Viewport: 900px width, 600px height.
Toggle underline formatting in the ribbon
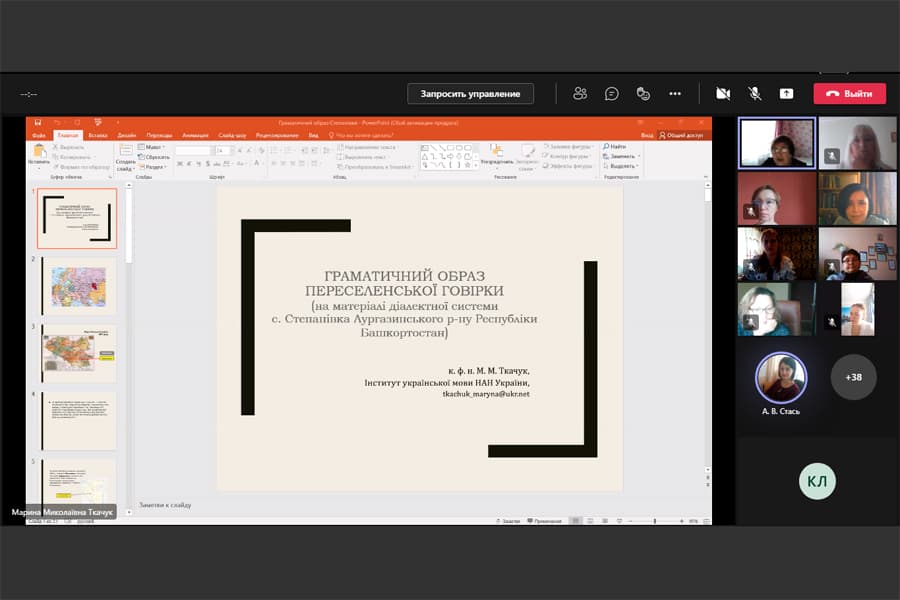[199, 164]
